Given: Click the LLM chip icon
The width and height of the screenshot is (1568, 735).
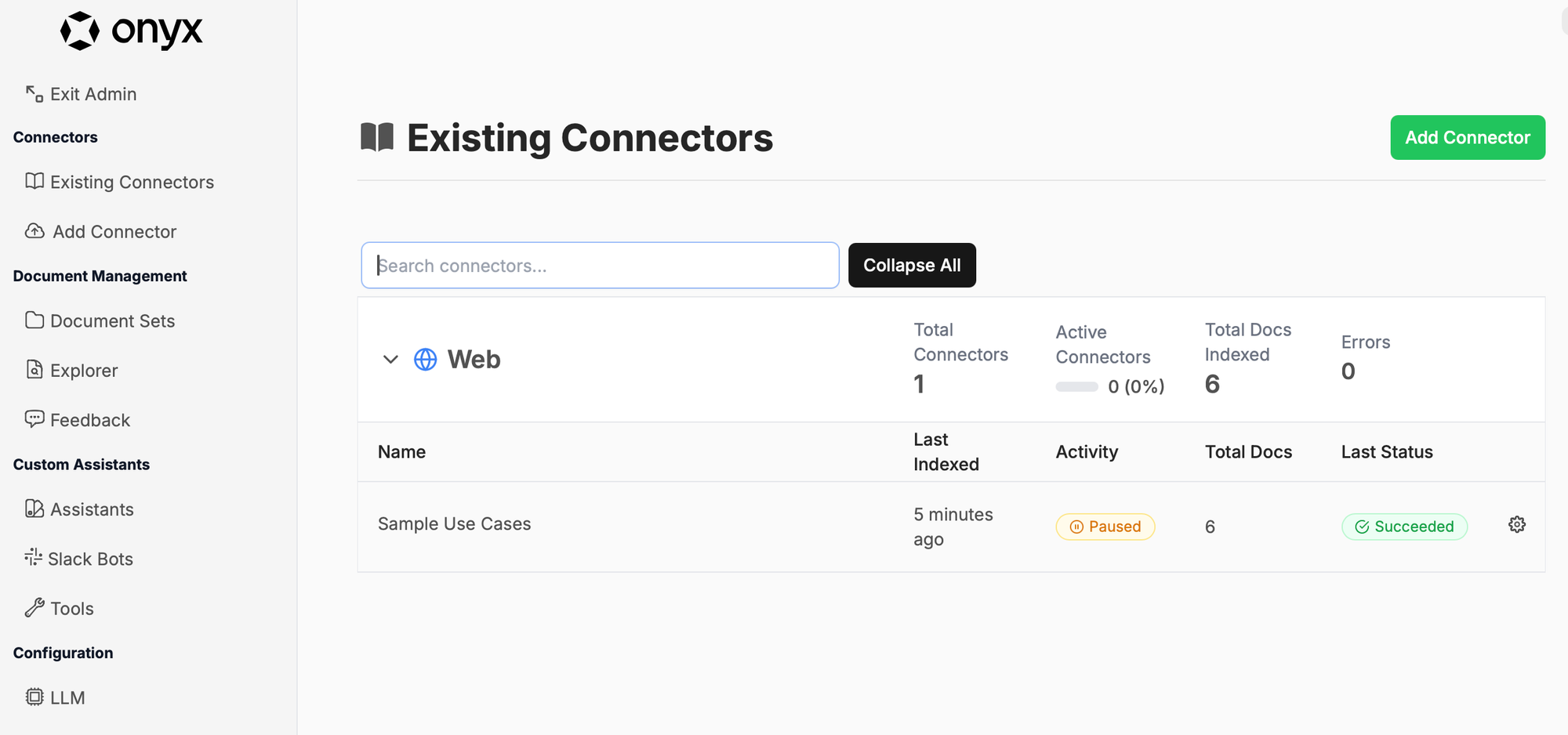Looking at the screenshot, I should pyautogui.click(x=34, y=697).
